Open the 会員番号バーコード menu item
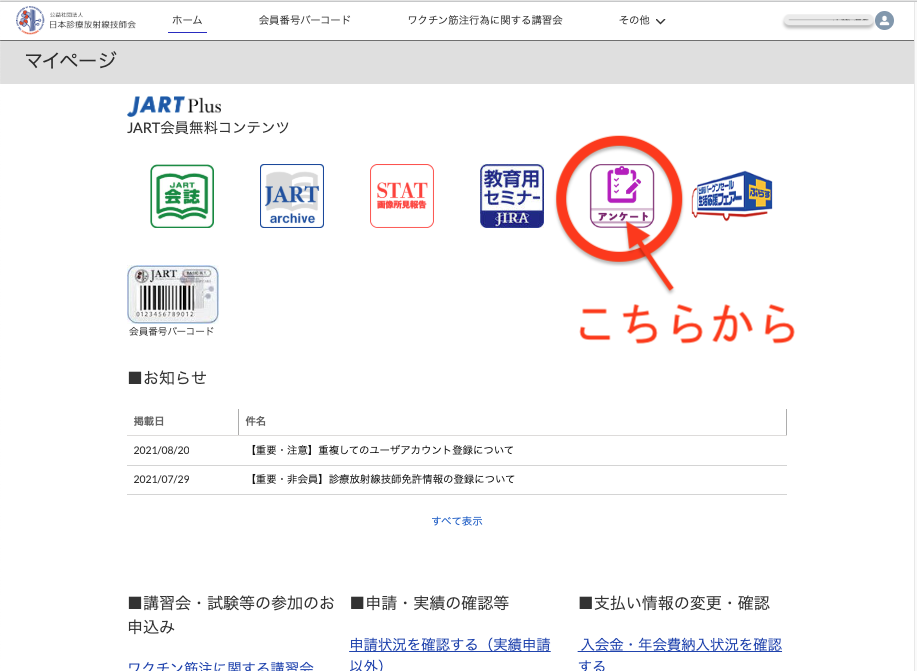This screenshot has width=917, height=671. [303, 19]
